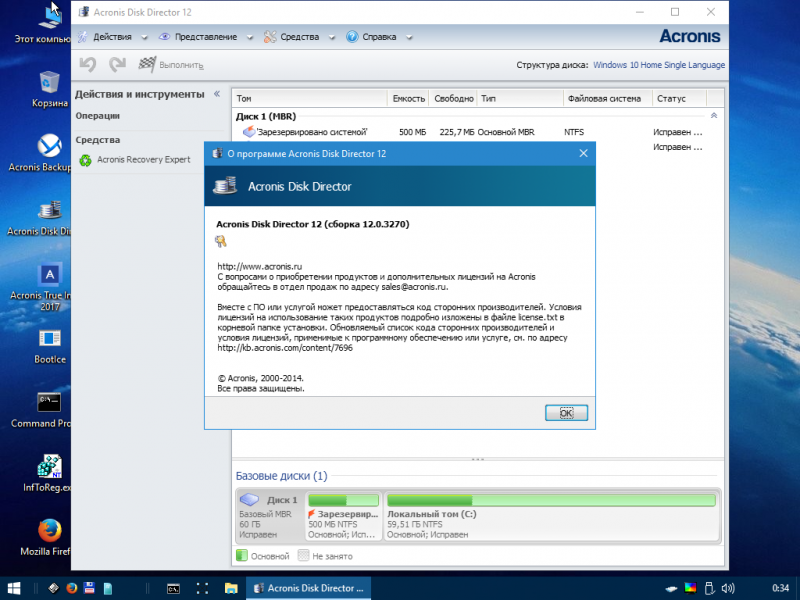This screenshot has height=600, width=800.
Task: Expand the dropdown arrow next to Представление
Action: pyautogui.click(x=249, y=37)
